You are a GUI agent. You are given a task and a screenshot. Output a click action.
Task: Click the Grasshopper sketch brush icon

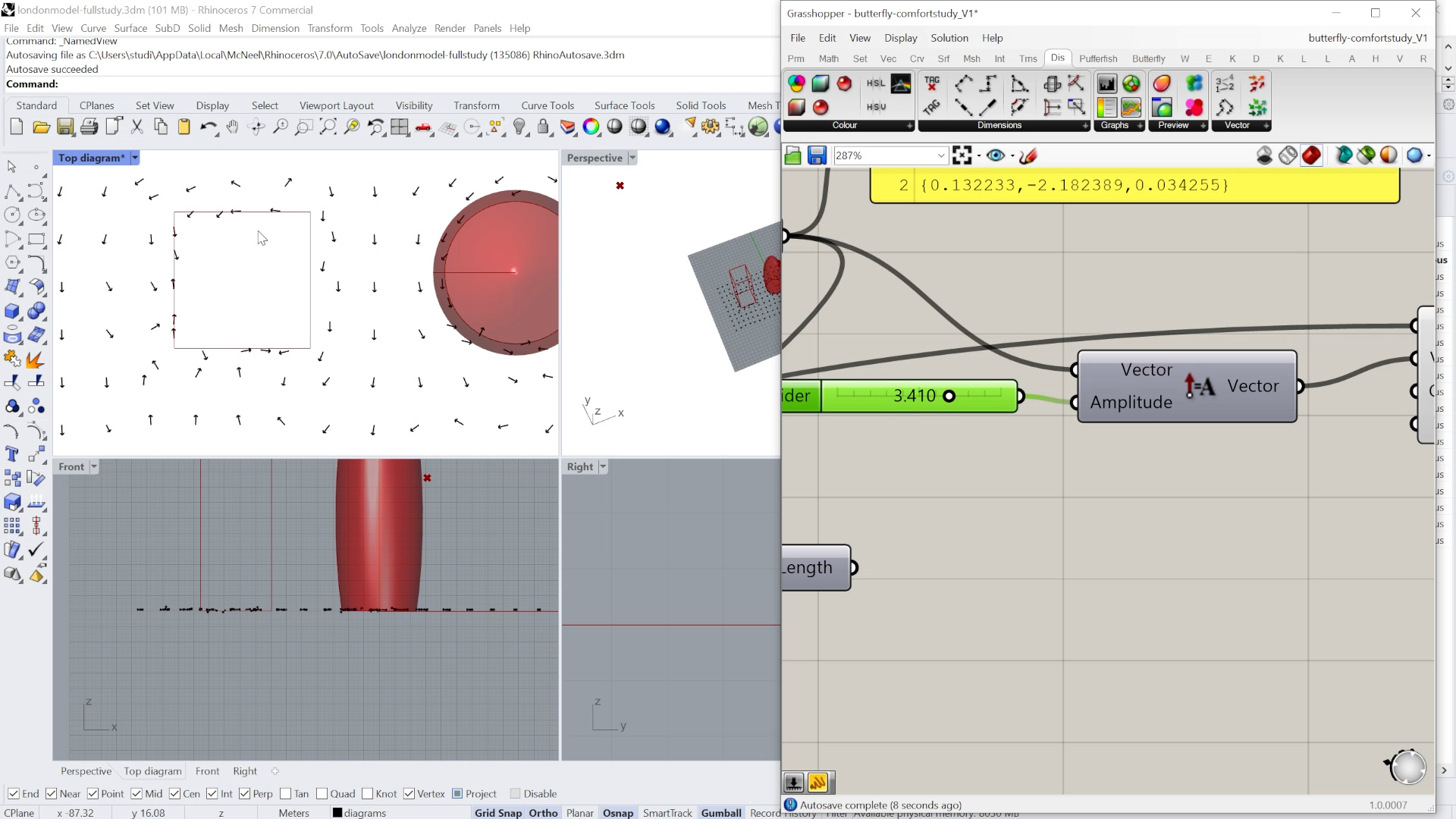[x=1028, y=155]
